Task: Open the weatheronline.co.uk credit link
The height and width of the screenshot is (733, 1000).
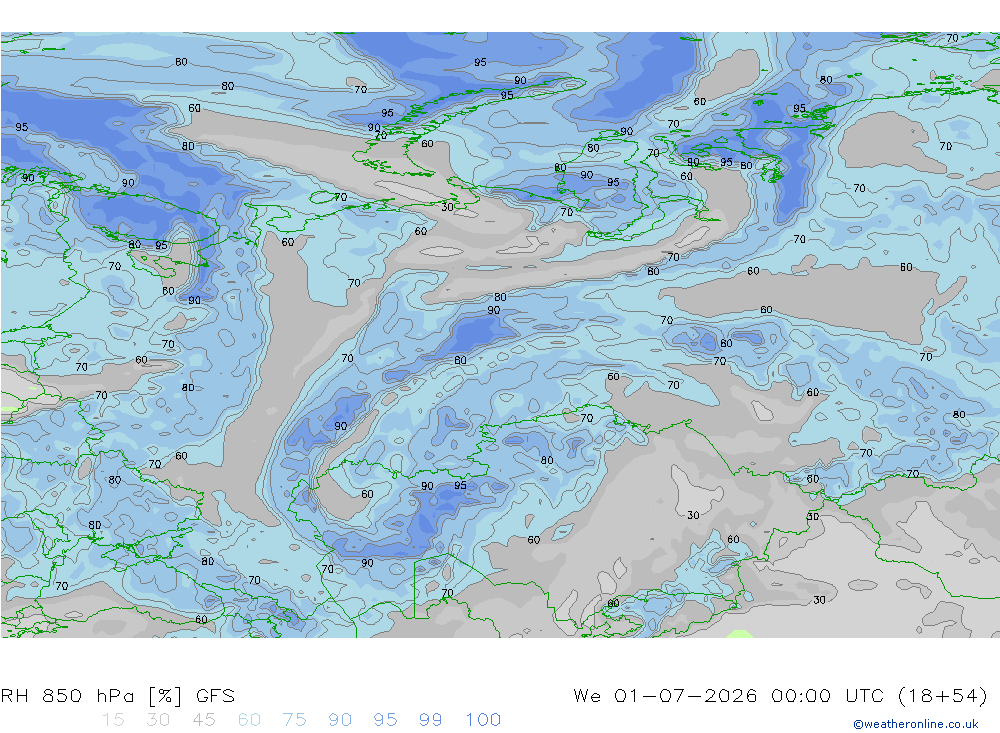Action: point(916,724)
